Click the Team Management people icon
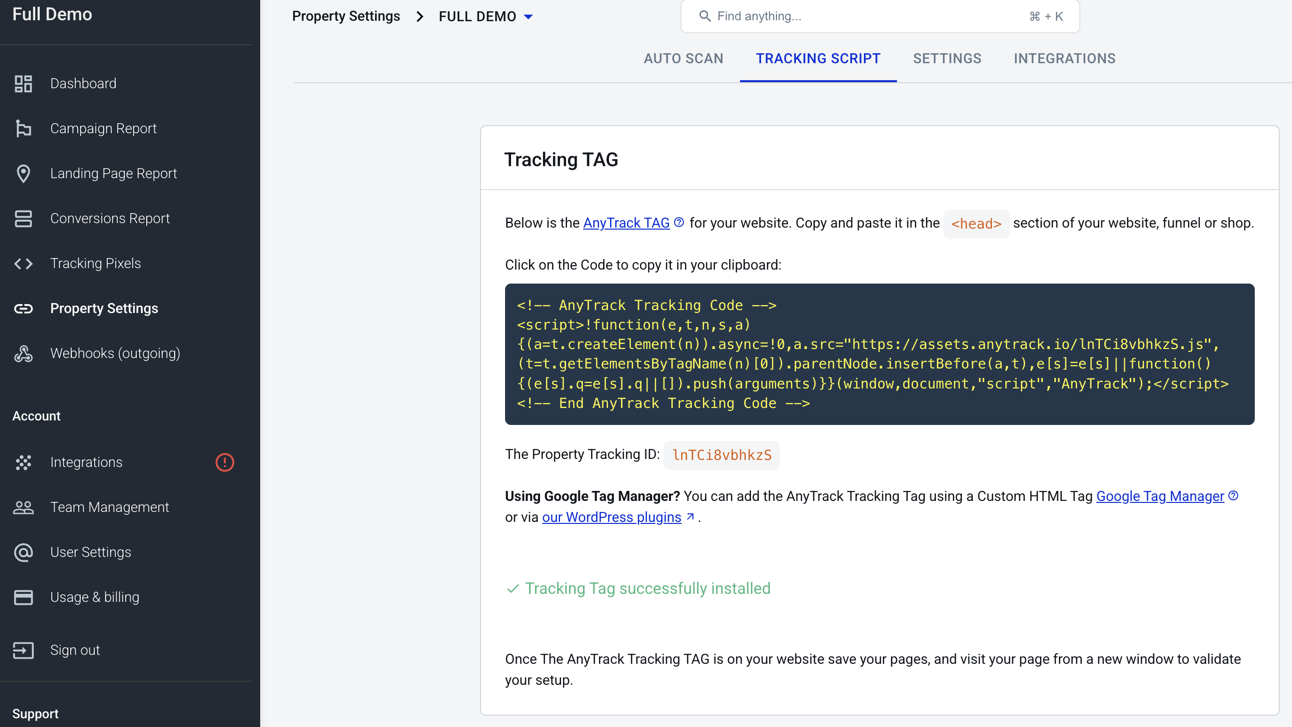 pyautogui.click(x=23, y=508)
